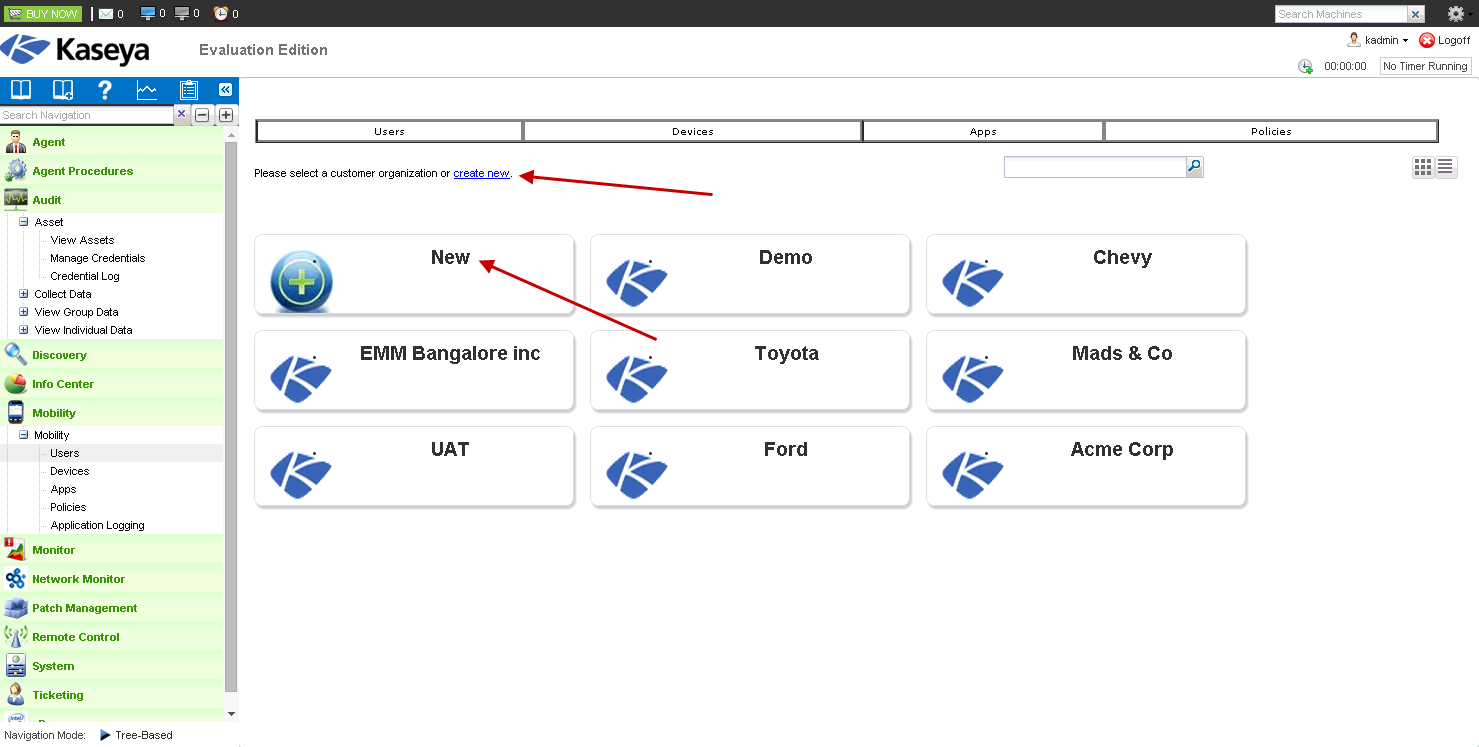Open the mail envelope icon in top bar
Image resolution: width=1479 pixels, height=747 pixels.
click(105, 13)
